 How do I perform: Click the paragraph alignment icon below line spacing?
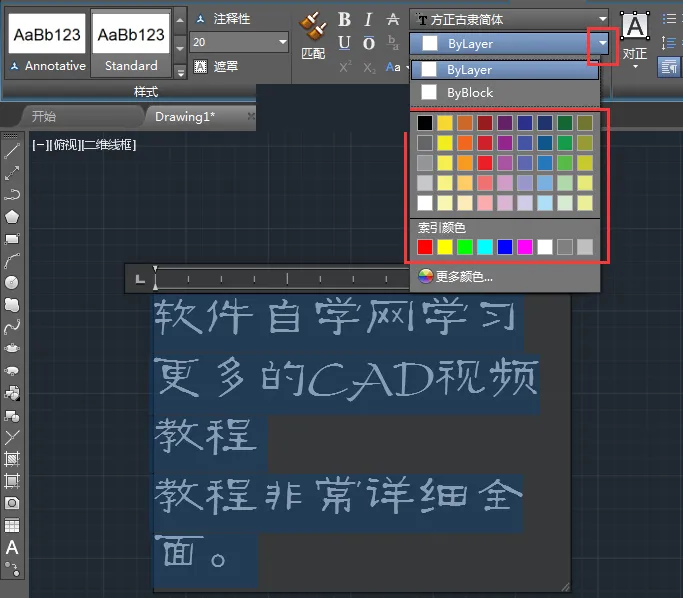pyautogui.click(x=669, y=67)
